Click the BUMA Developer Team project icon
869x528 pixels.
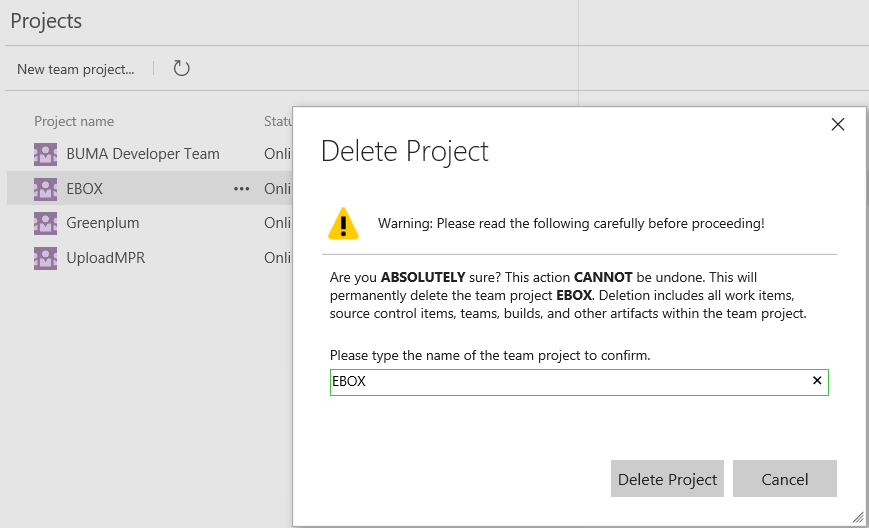tap(45, 154)
